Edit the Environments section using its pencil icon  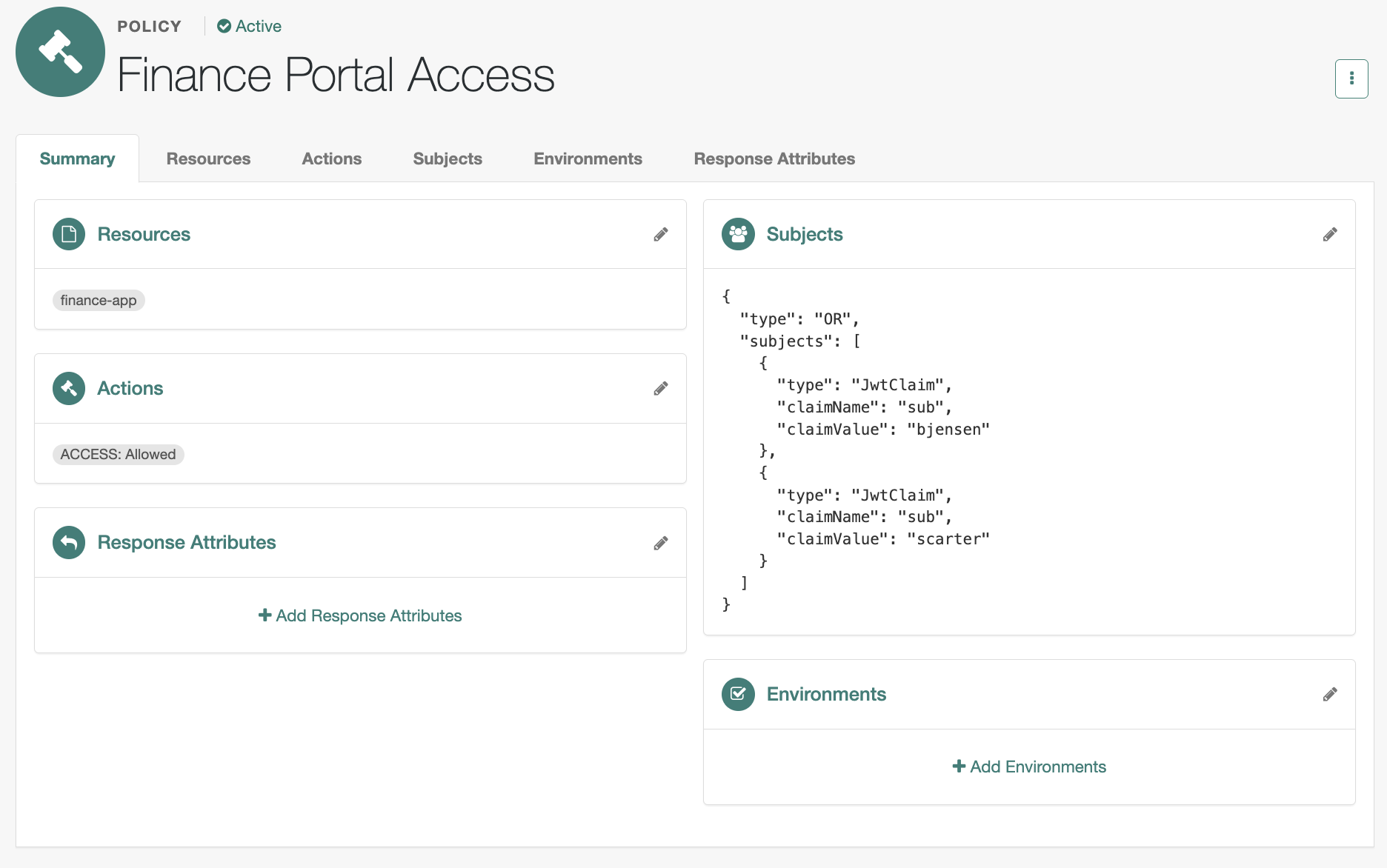point(1331,694)
